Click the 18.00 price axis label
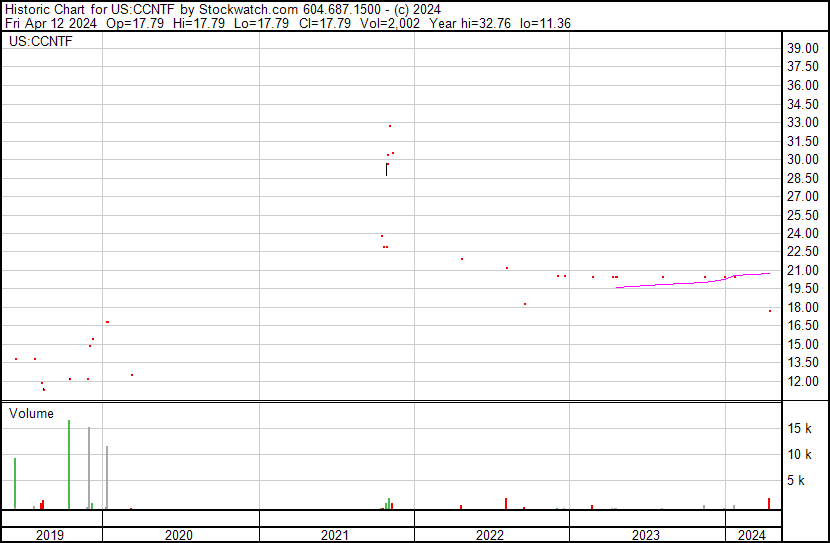 tap(803, 307)
